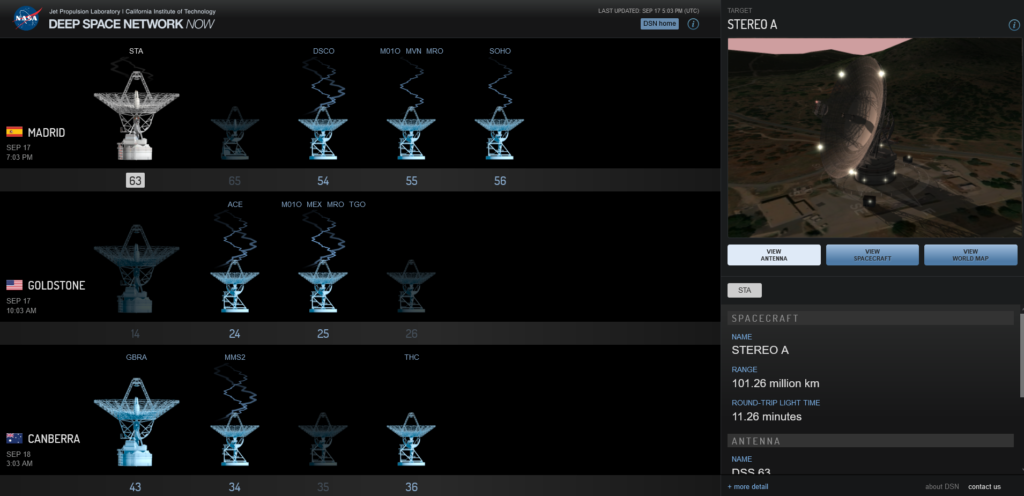Viewport: 1024px width, 496px height.
Task: Open the about DSN link
Action: [x=942, y=486]
